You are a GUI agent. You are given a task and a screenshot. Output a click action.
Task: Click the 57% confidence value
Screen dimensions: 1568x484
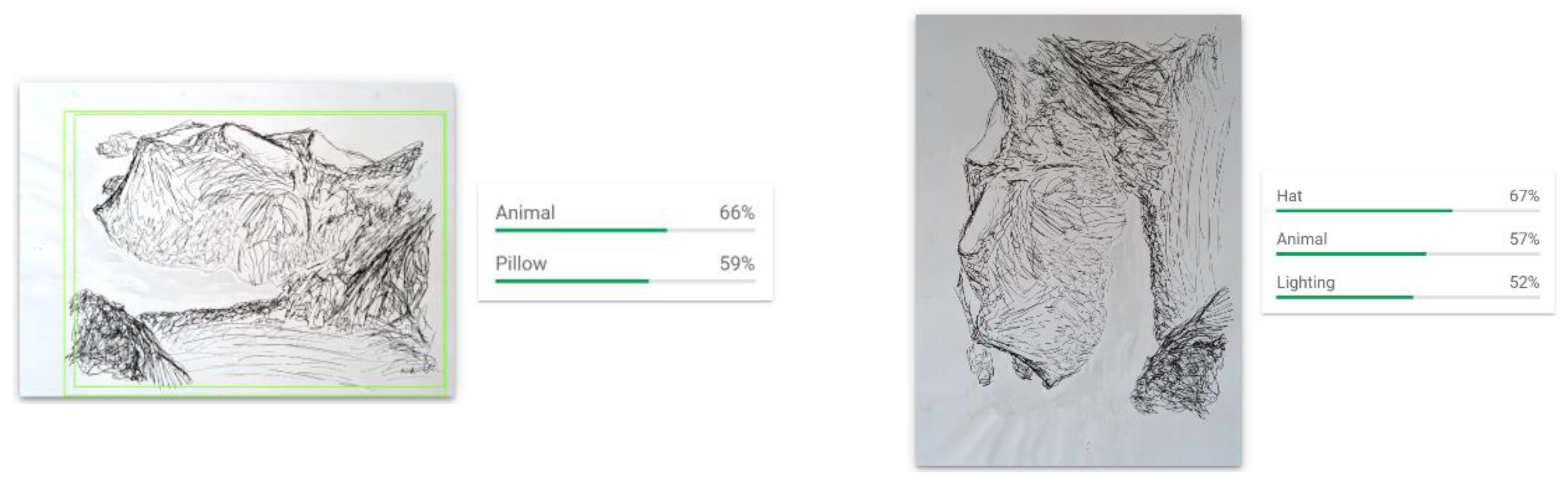[x=1524, y=239]
